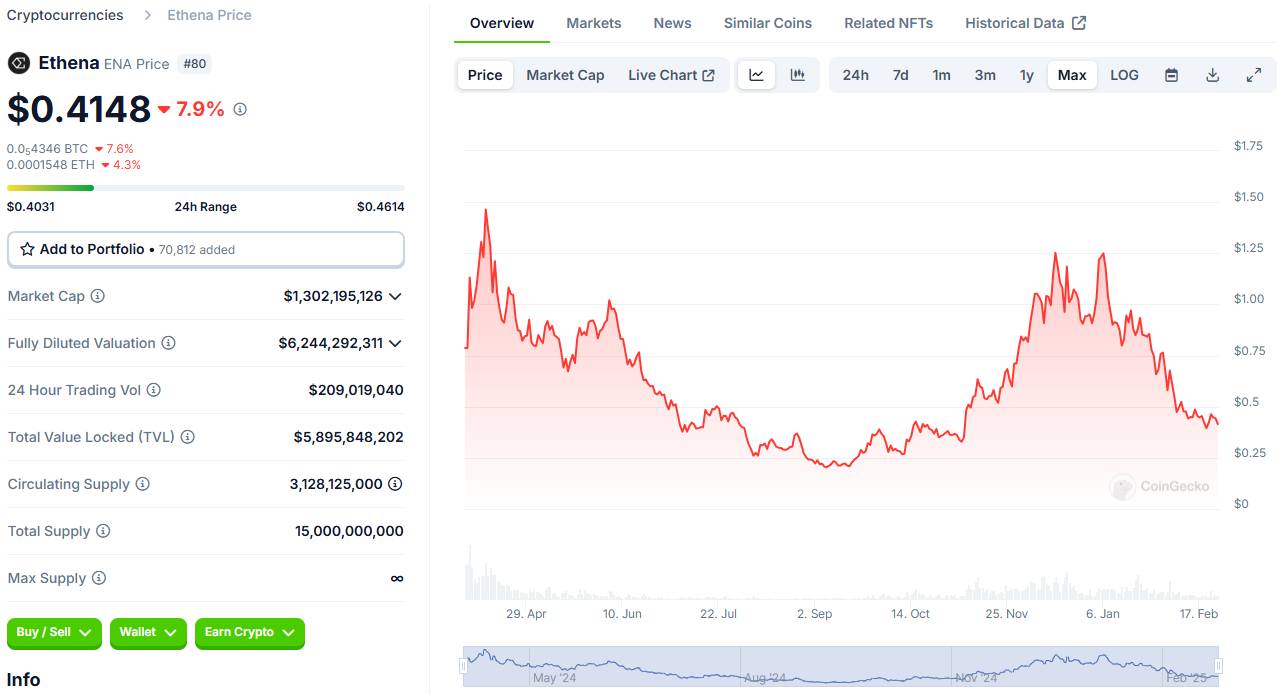Download the chart data

tap(1213, 75)
